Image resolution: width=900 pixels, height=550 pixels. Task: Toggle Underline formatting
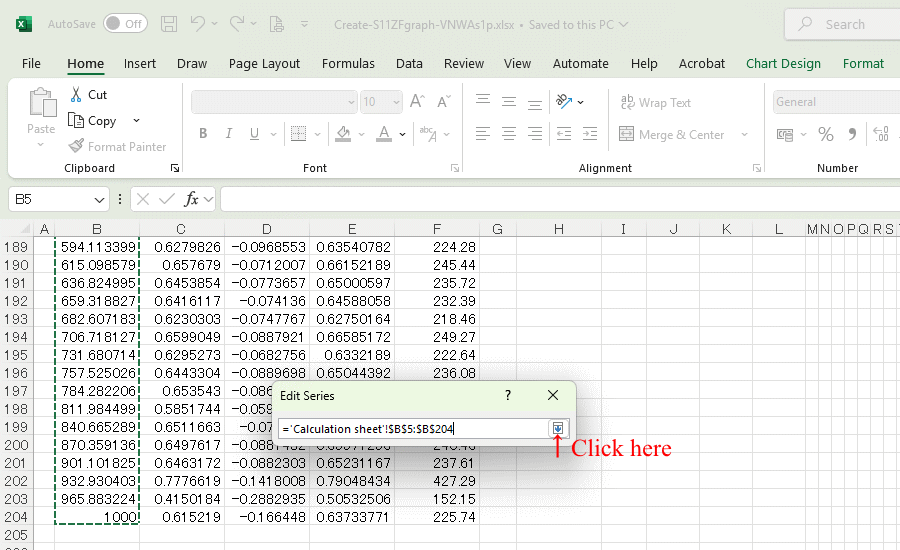coord(254,134)
